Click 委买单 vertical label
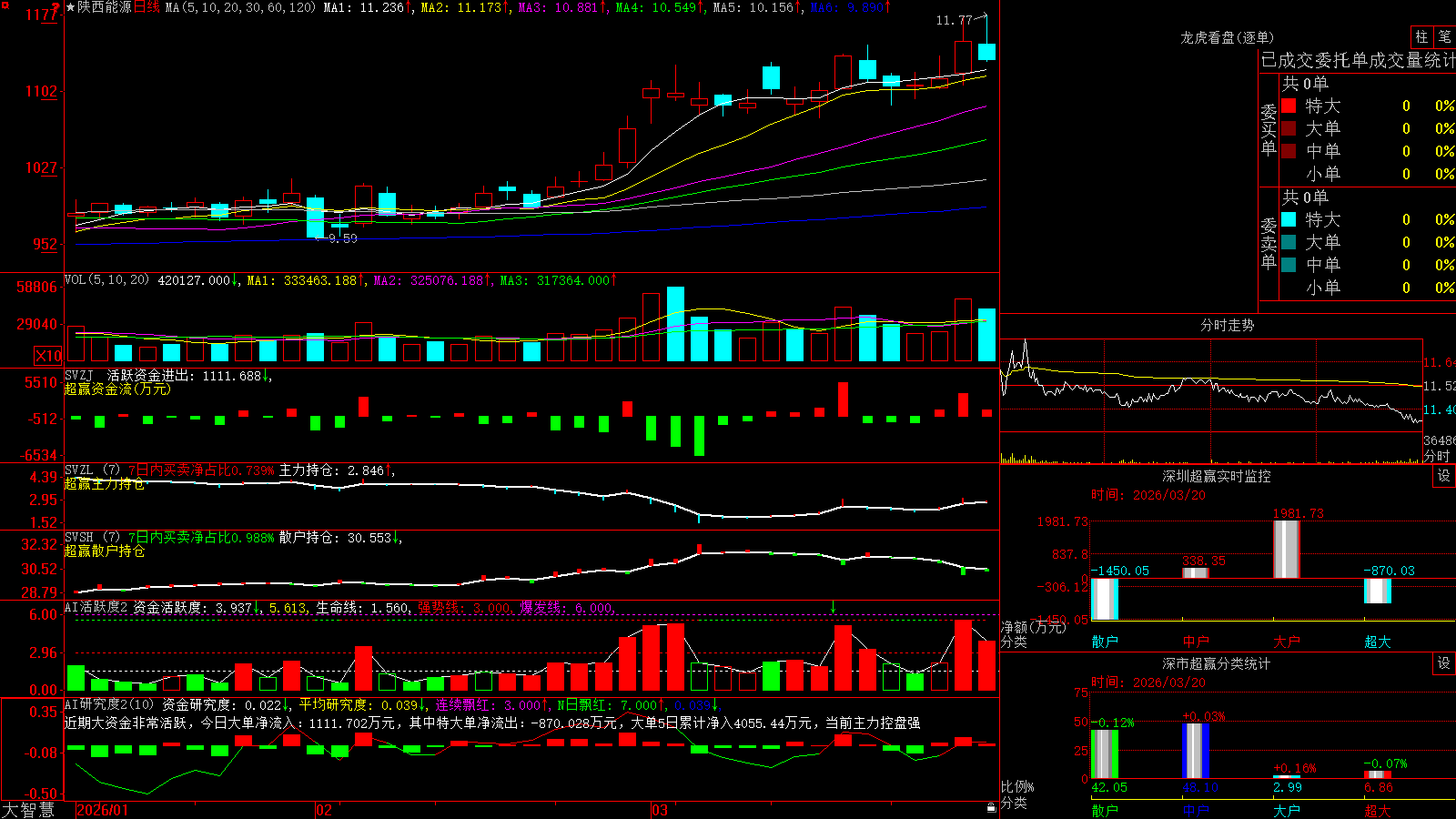This screenshot has height=819, width=1456. tap(1269, 130)
